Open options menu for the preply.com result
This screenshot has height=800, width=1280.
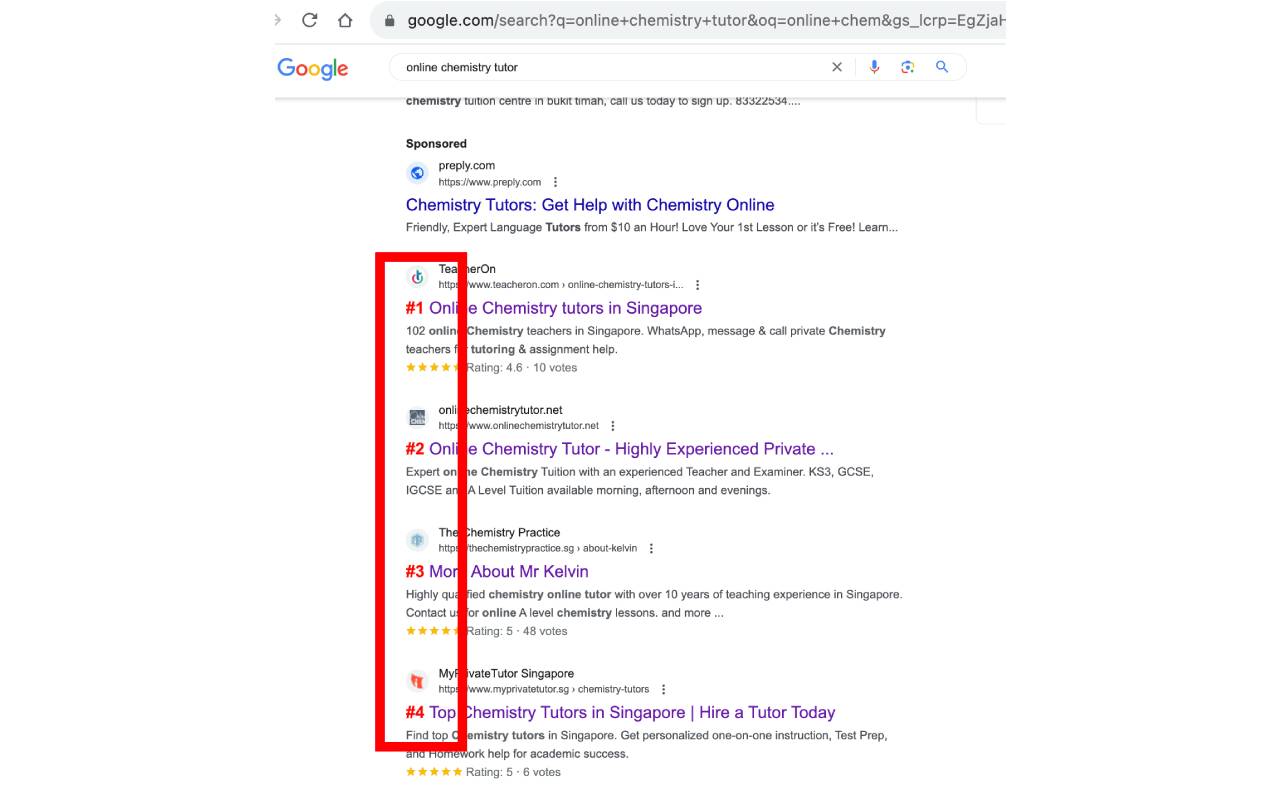pyautogui.click(x=555, y=182)
